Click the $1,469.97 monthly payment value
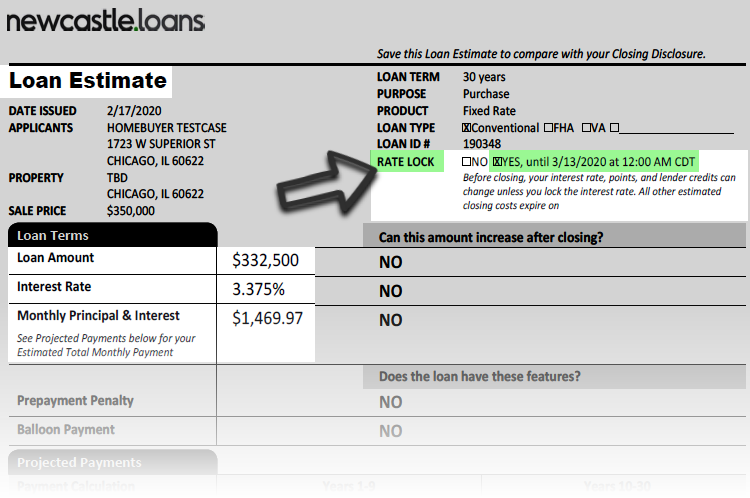The width and height of the screenshot is (750, 498). (267, 318)
